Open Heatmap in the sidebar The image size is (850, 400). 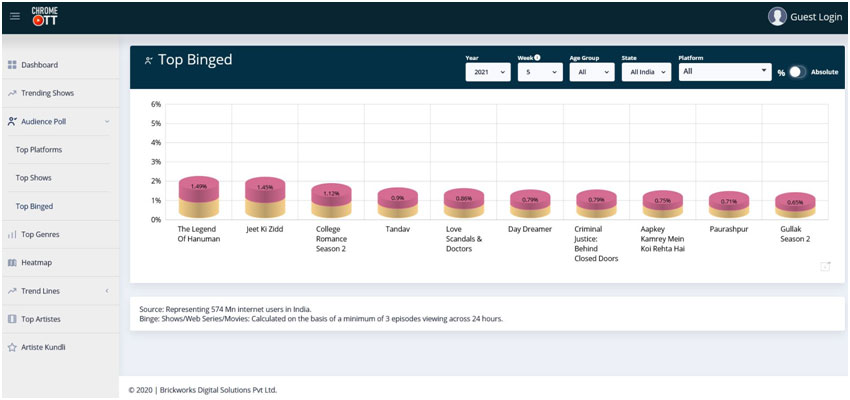[x=38, y=262]
